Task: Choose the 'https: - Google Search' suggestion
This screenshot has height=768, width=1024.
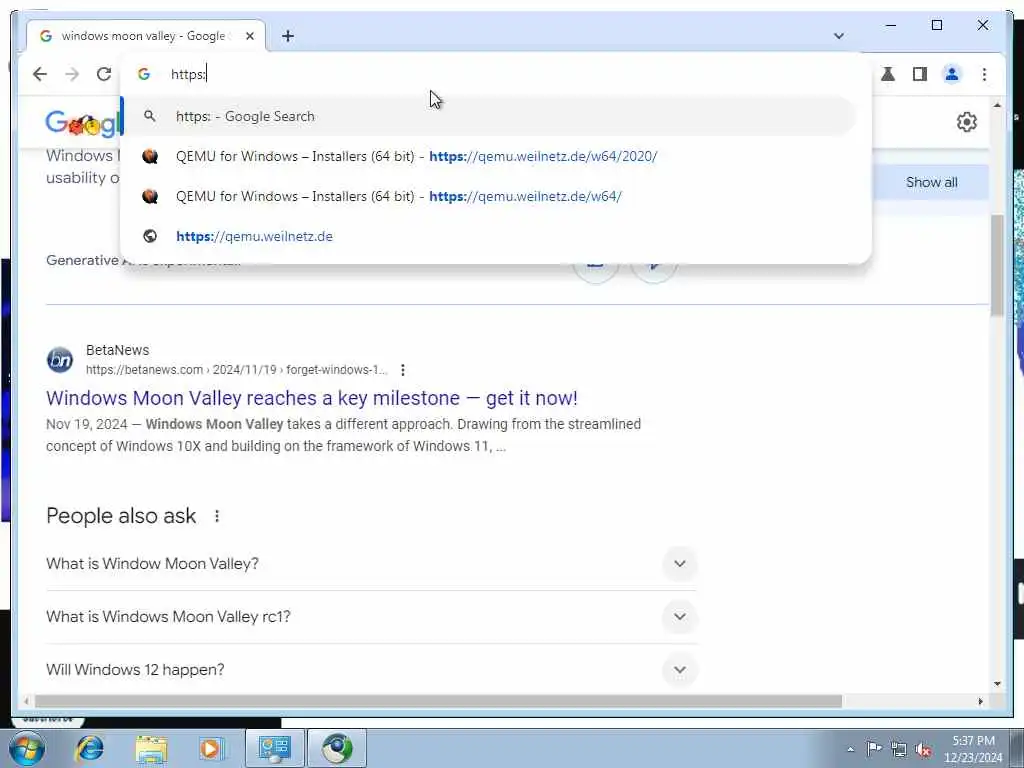Action: point(488,116)
